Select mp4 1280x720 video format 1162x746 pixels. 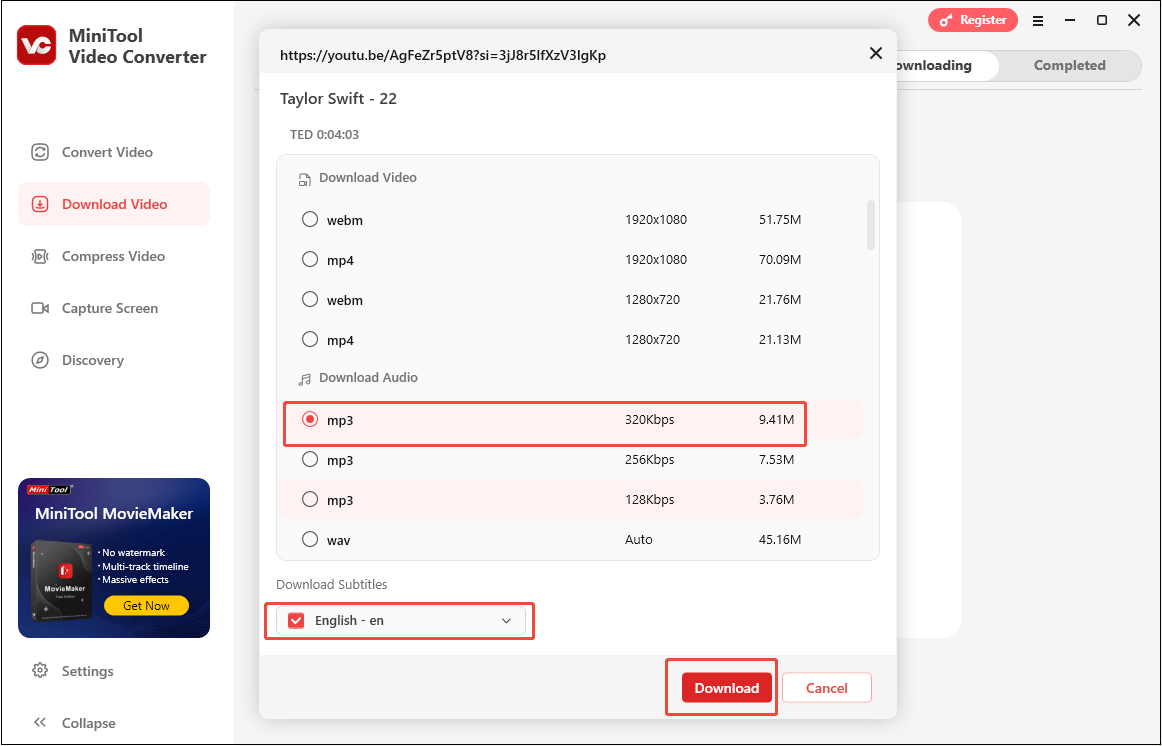point(310,339)
